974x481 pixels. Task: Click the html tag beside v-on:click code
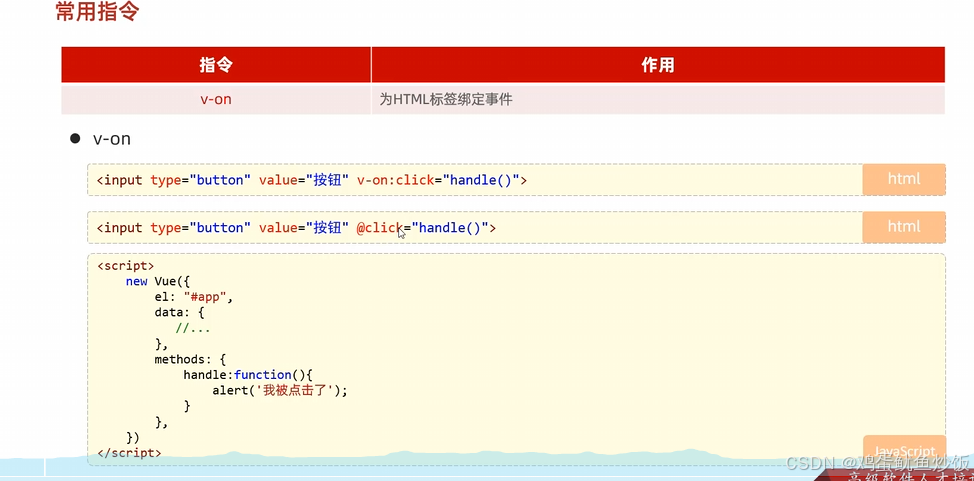904,180
